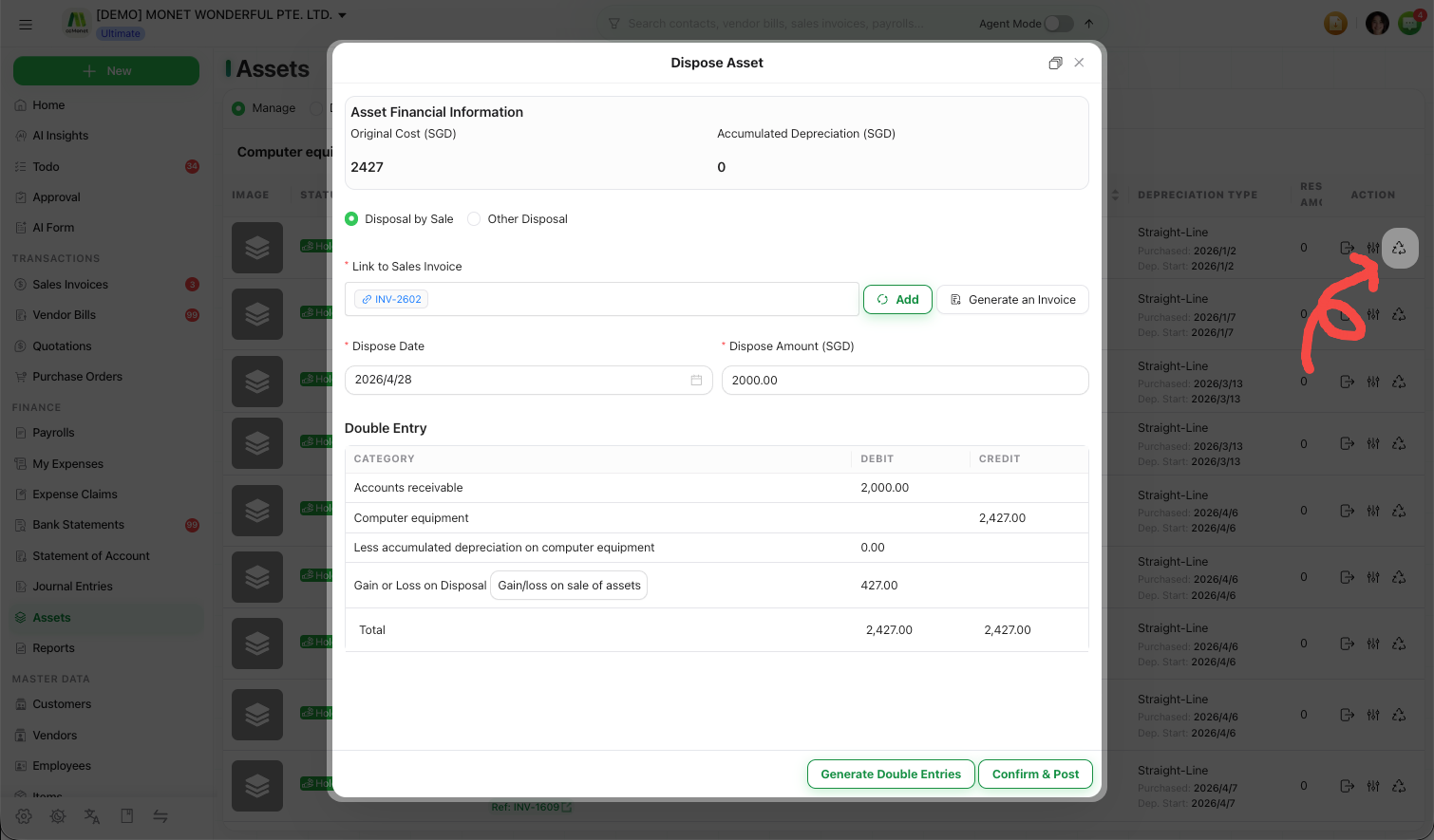The height and width of the screenshot is (840, 1434).
Task: Click Confirm & Post button
Action: tap(1035, 775)
